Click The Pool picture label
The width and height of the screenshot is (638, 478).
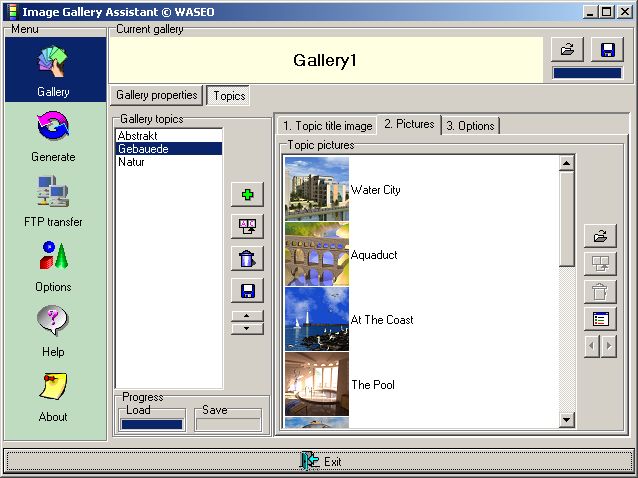point(373,385)
